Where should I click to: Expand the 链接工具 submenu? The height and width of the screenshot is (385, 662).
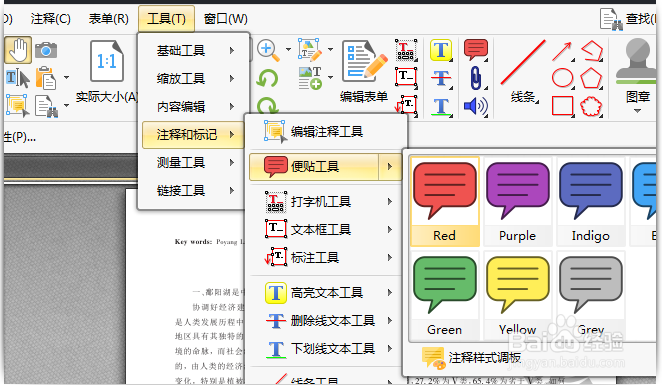(193, 191)
